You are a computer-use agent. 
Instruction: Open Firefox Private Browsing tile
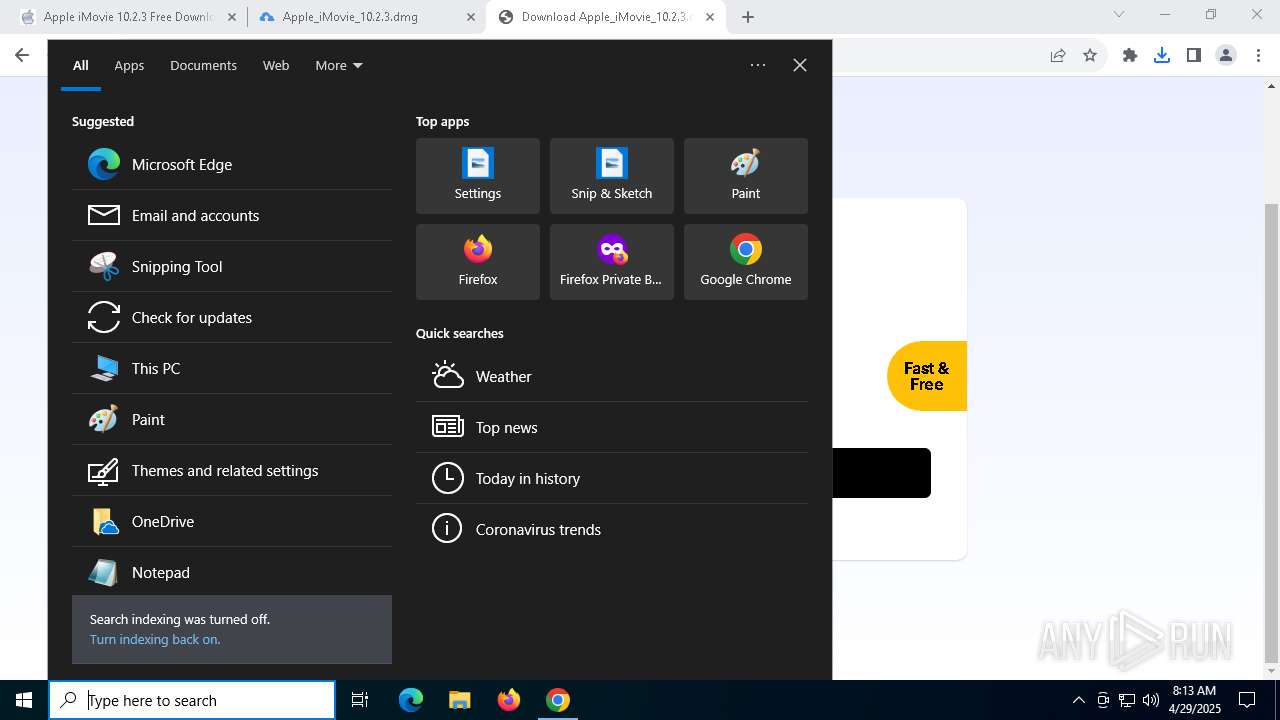612,262
